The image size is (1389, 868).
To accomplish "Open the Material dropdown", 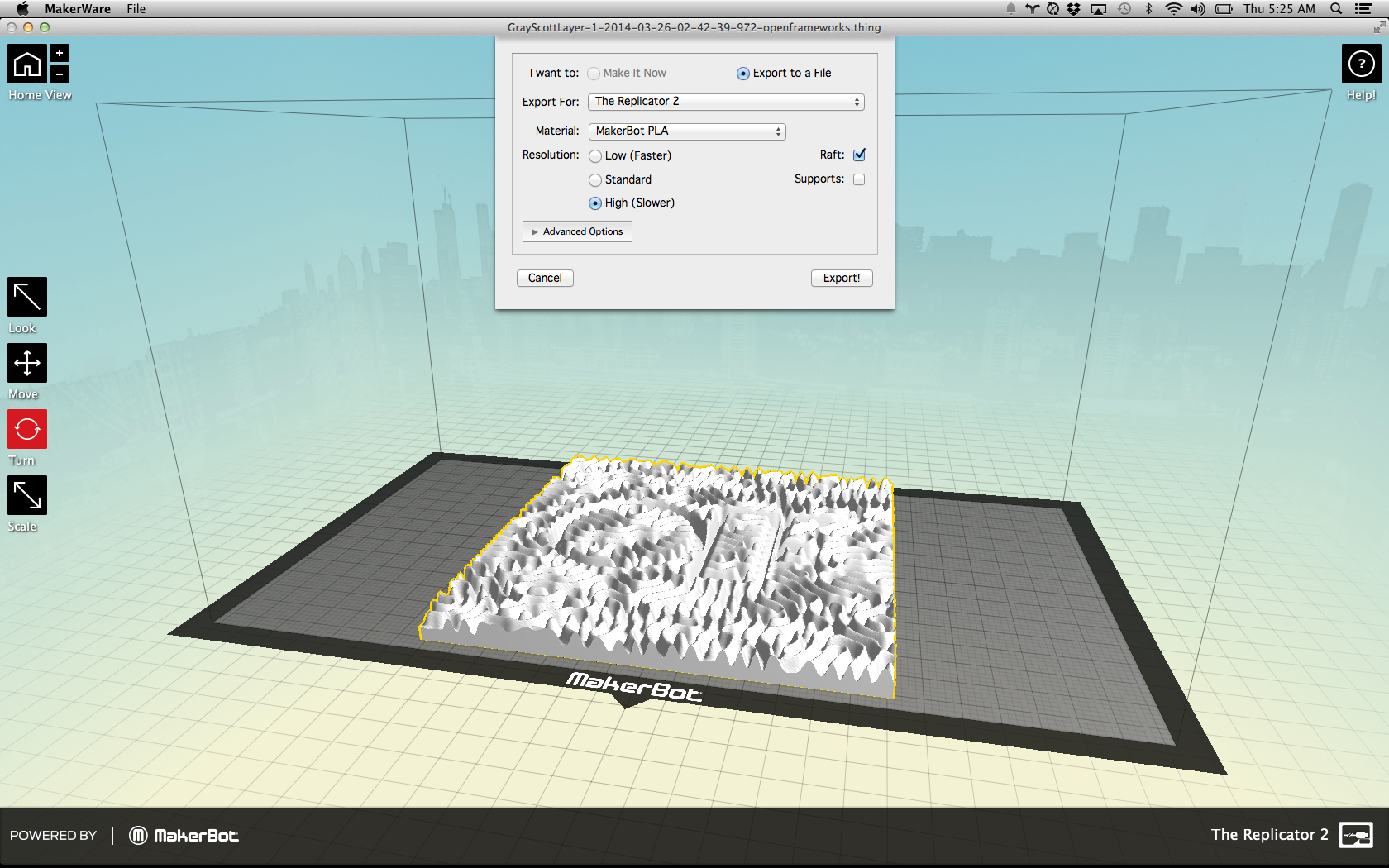I will point(687,131).
